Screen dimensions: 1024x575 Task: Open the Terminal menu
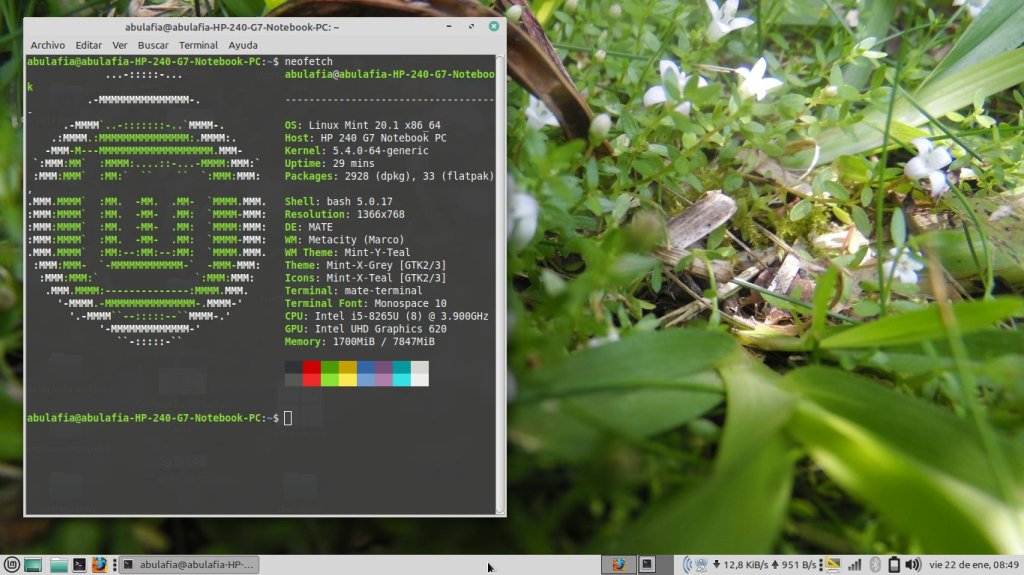click(x=198, y=45)
